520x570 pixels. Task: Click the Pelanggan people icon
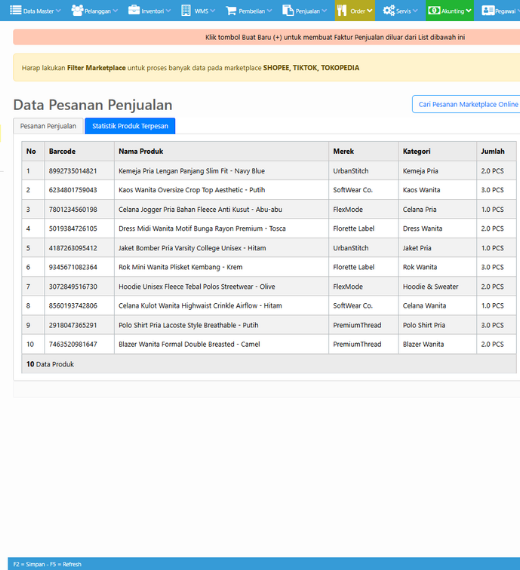tap(77, 10)
